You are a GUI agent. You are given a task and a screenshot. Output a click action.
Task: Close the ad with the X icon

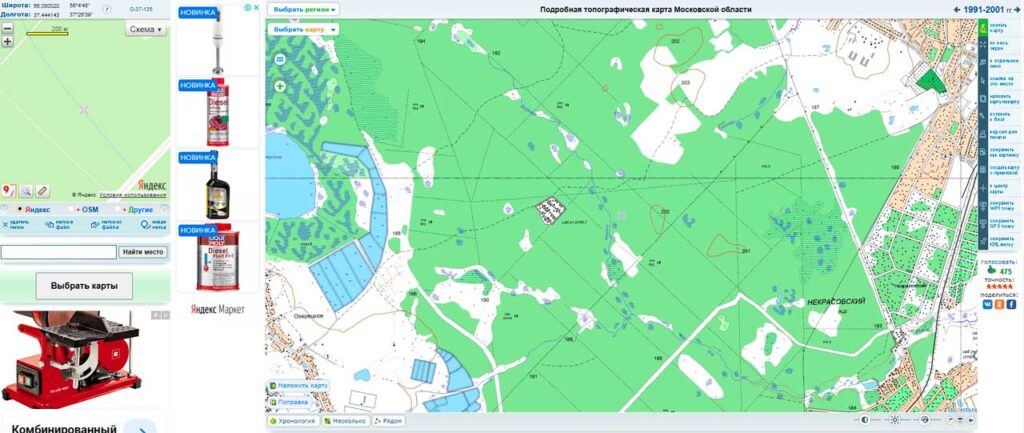[256, 8]
